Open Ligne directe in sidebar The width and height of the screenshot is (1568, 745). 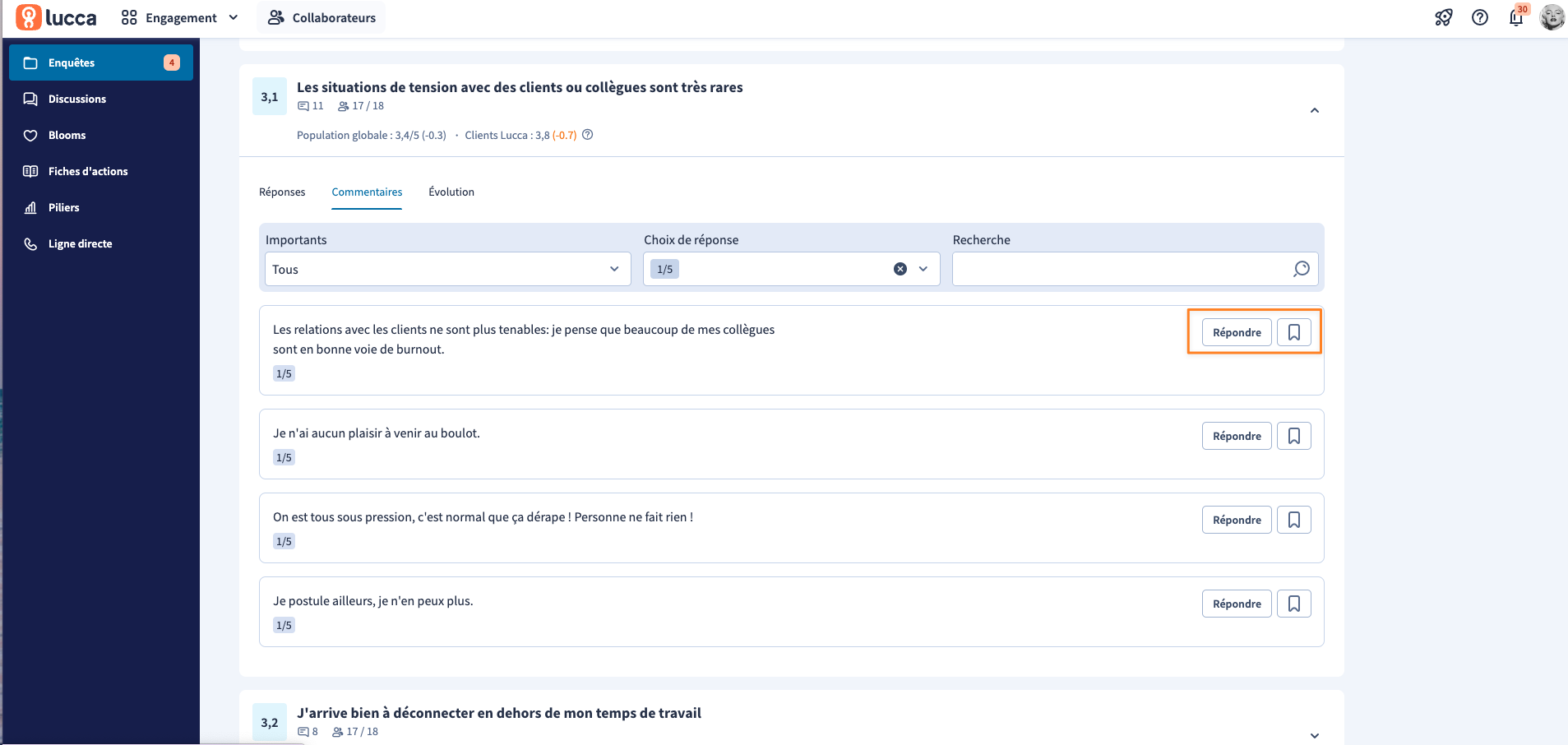tap(101, 243)
